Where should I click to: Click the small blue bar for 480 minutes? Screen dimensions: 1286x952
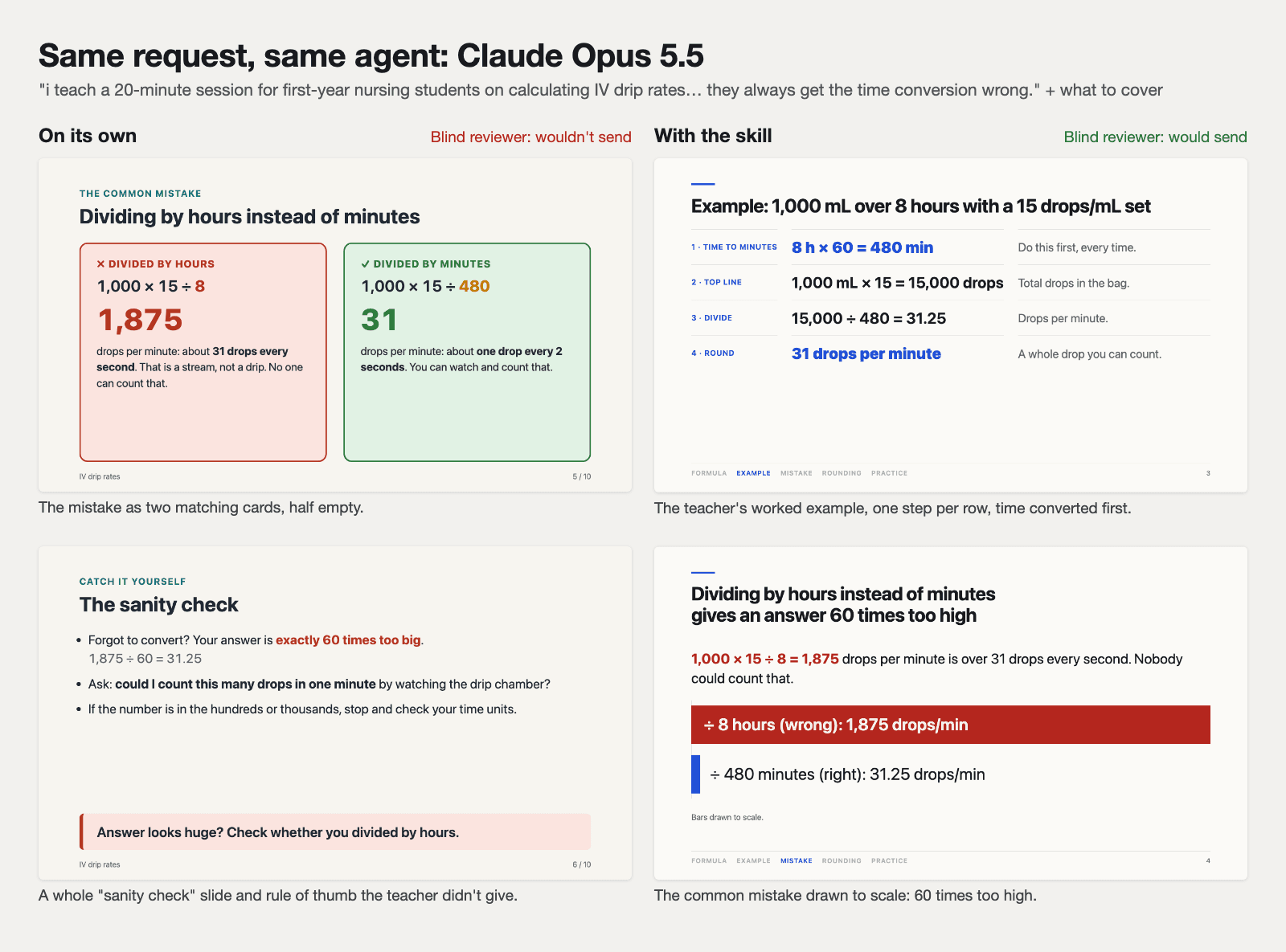pos(696,774)
